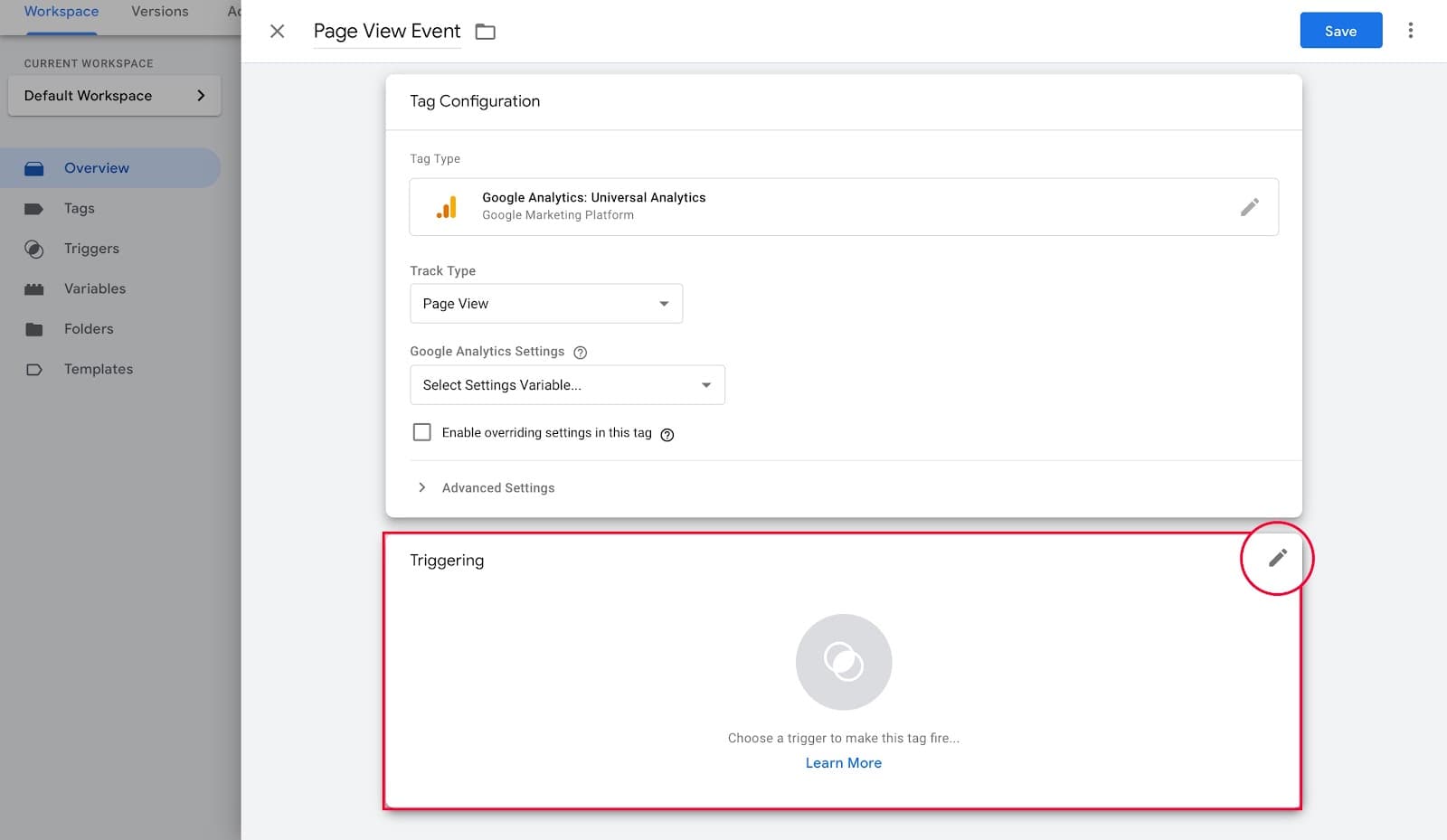Click help icon beside overriding settings option

point(667,435)
